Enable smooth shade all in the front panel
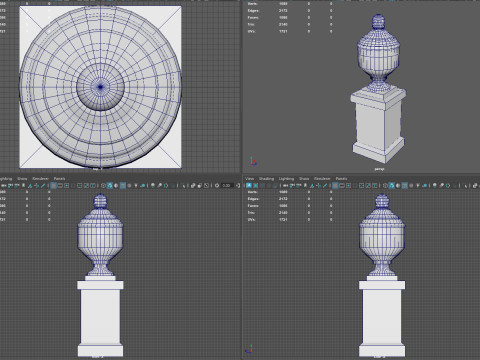 [110, 185]
